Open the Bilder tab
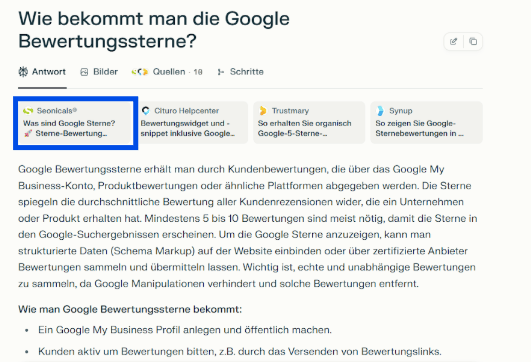The height and width of the screenshot is (362, 531). coord(99,72)
